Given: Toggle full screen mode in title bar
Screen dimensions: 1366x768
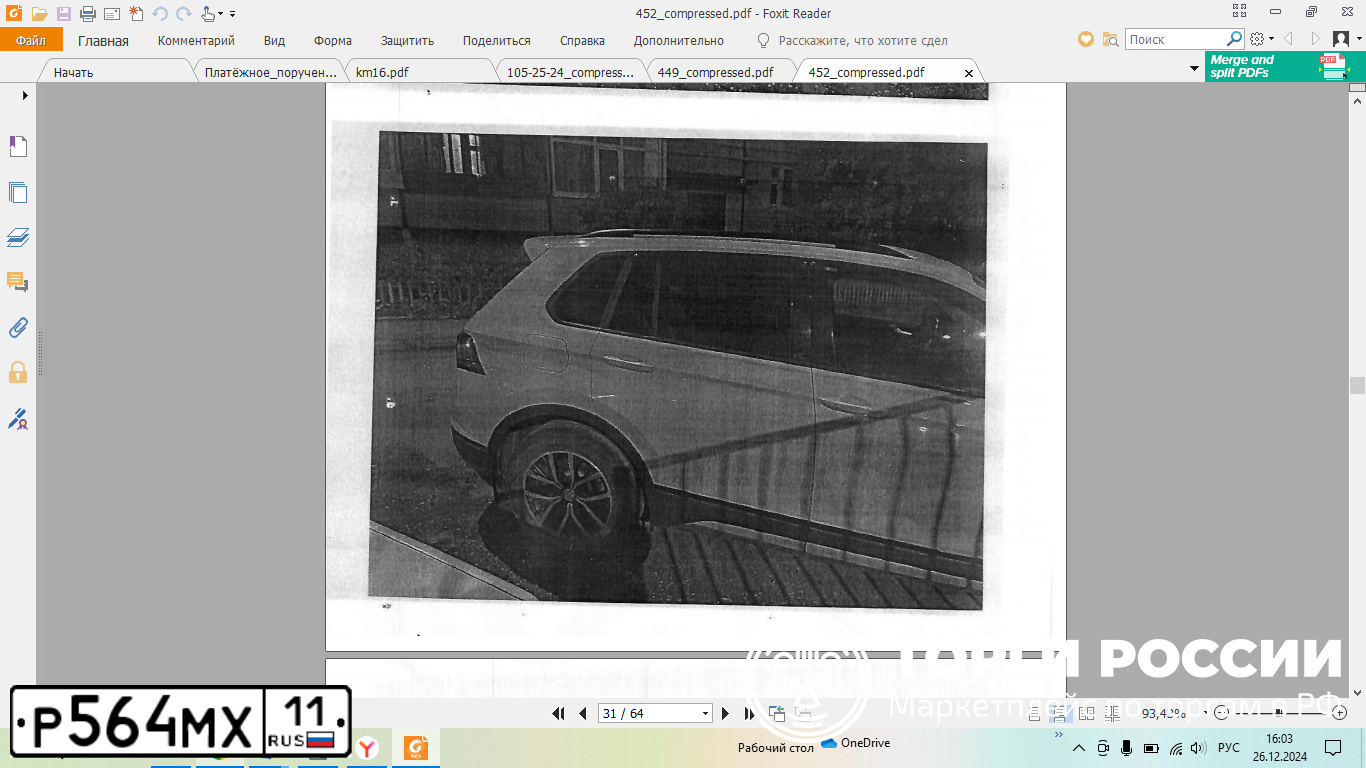Looking at the screenshot, I should tap(1239, 12).
